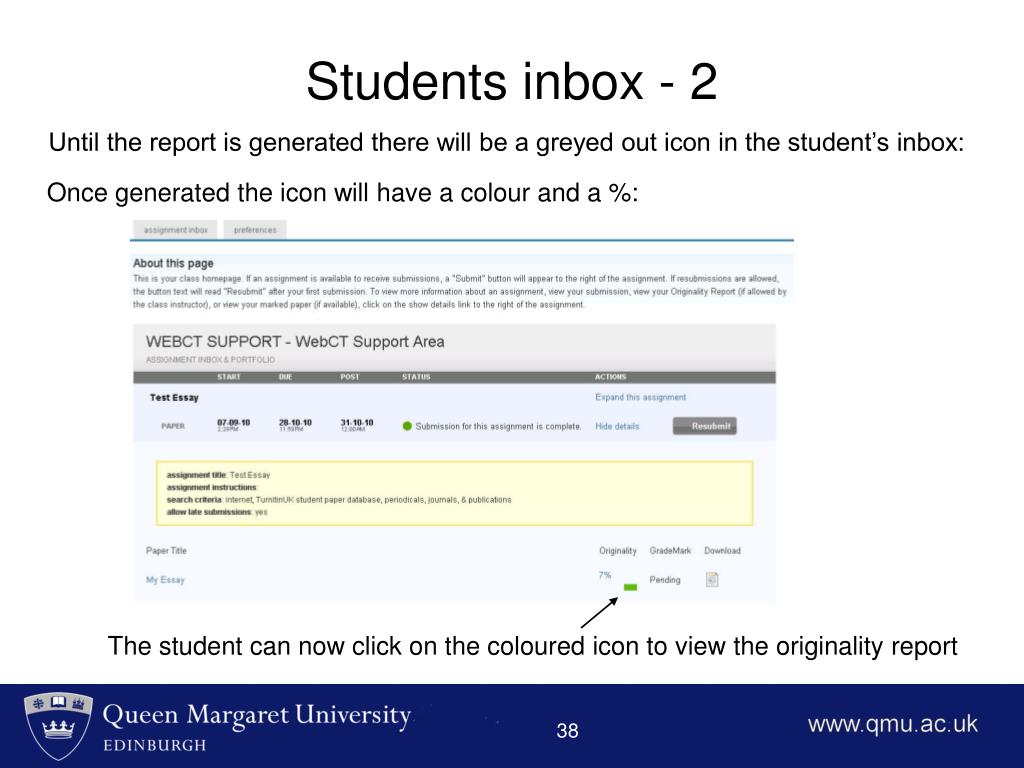Click the allow late submissions: yes line
1024x768 pixels.
(x=217, y=512)
